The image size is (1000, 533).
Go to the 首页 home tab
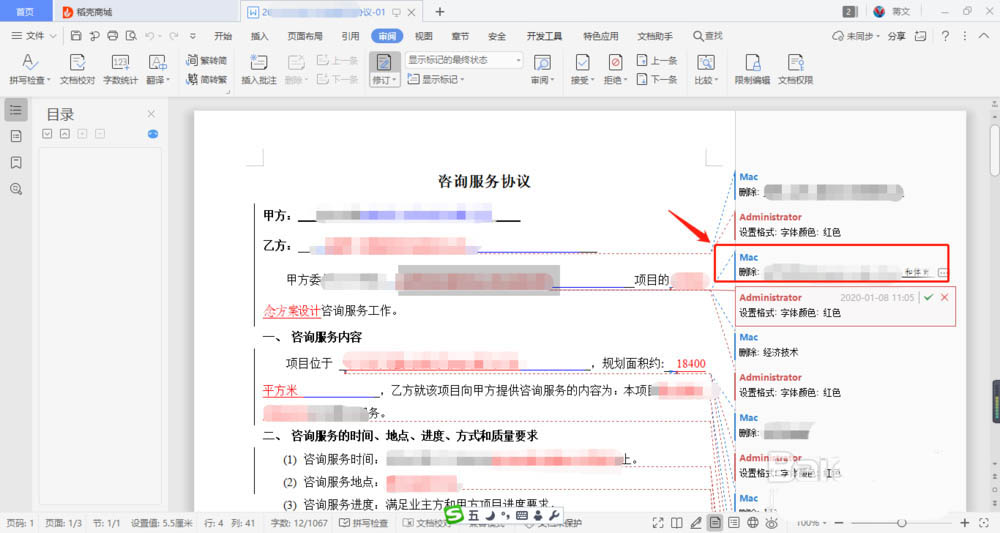pos(24,11)
